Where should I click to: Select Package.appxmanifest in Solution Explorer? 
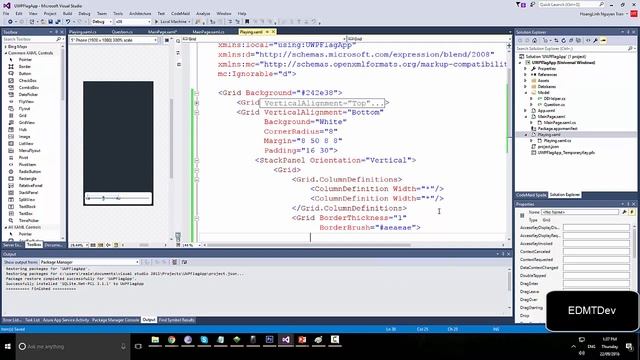tap(558, 129)
